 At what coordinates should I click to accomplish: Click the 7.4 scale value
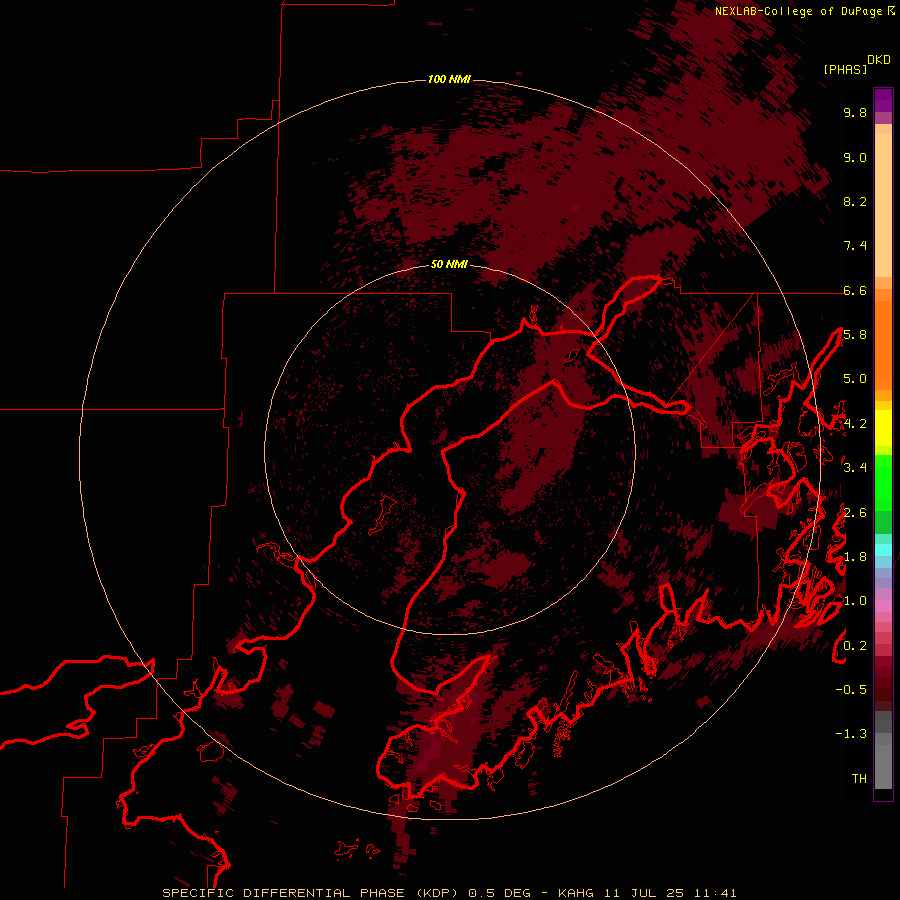(x=855, y=246)
